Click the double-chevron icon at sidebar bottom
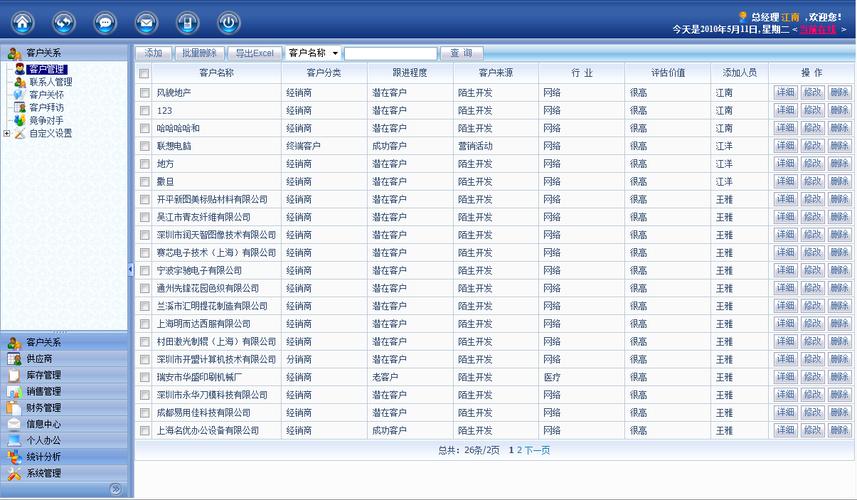 [115, 489]
